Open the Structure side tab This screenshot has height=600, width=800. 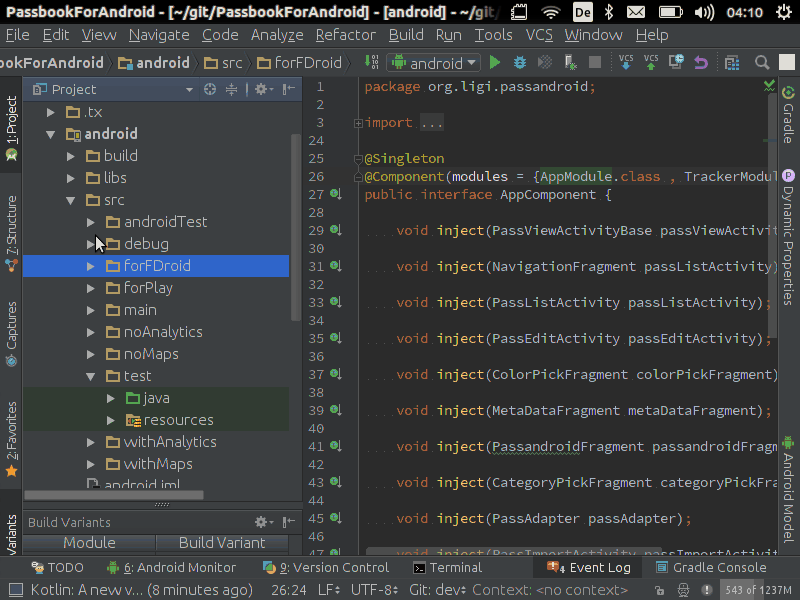point(11,233)
